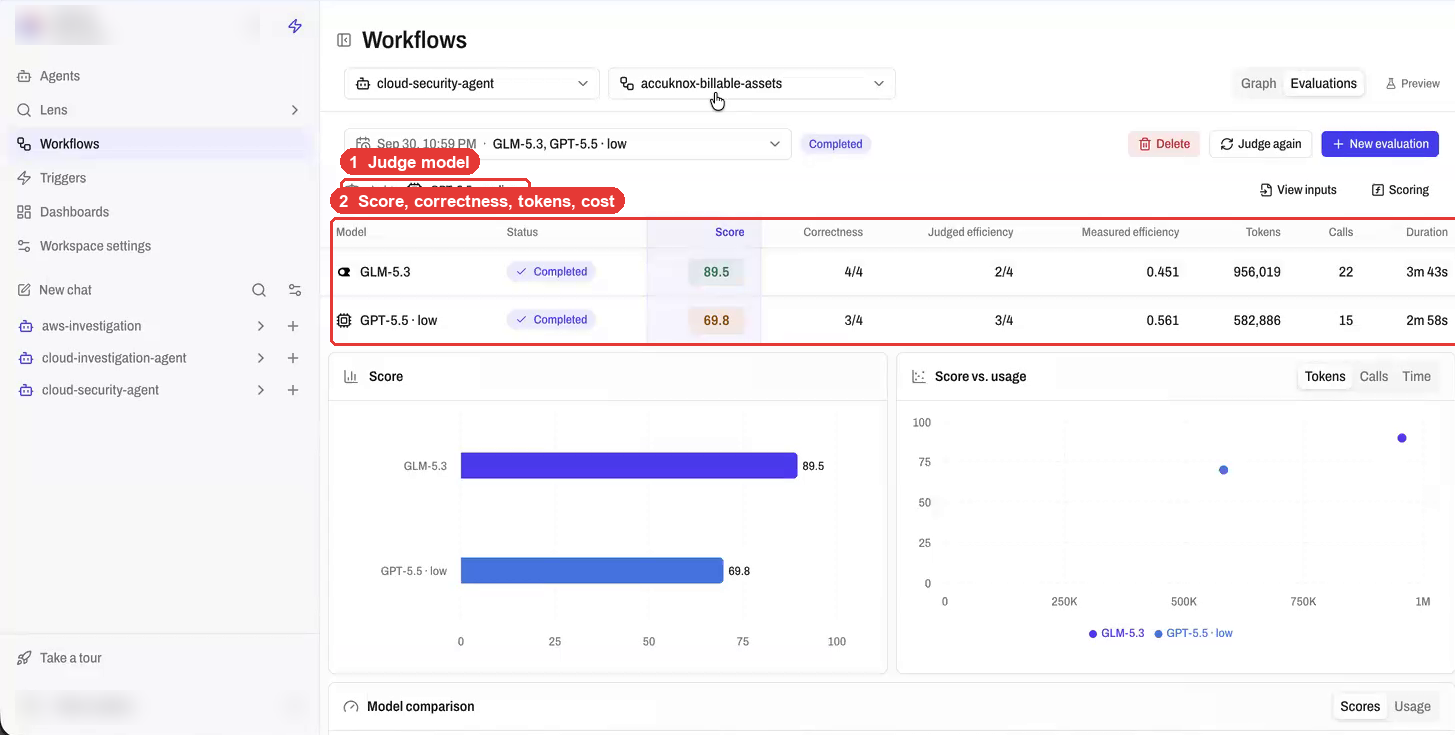Click the GLM-5.3 score bar in chart
Screen dimensions: 1455x735
629,466
